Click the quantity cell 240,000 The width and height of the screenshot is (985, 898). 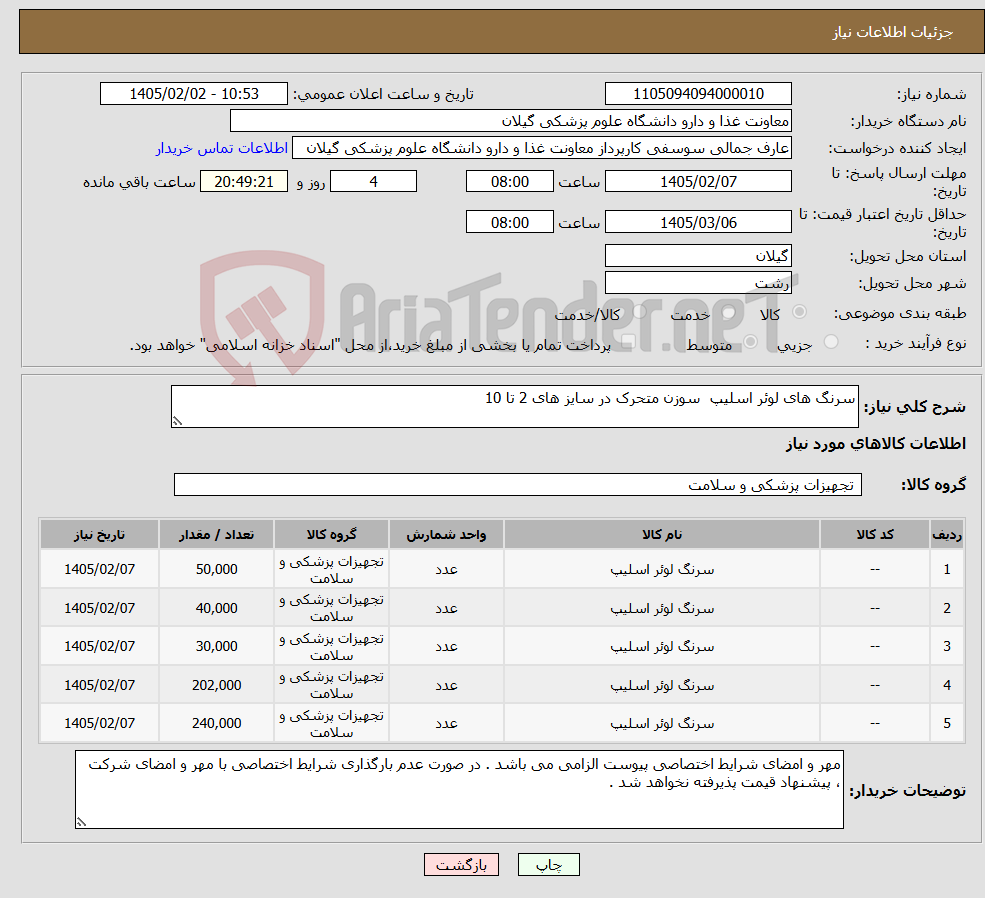pos(216,723)
